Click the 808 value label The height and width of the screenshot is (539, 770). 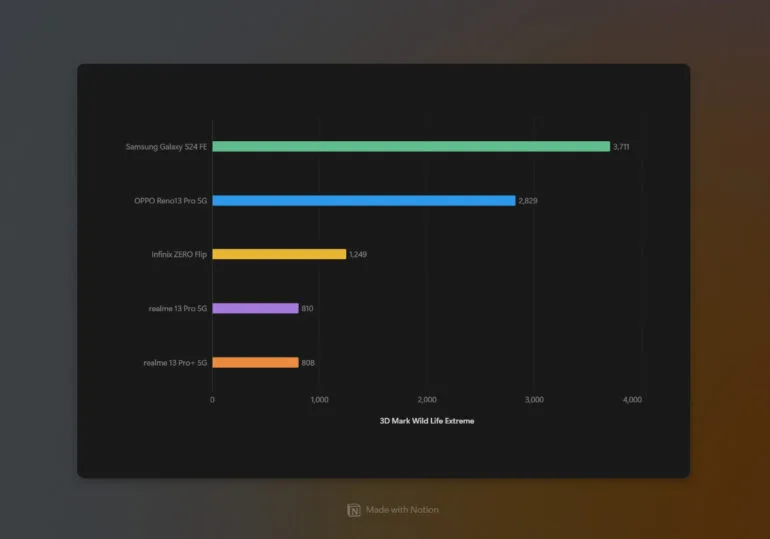tap(308, 363)
